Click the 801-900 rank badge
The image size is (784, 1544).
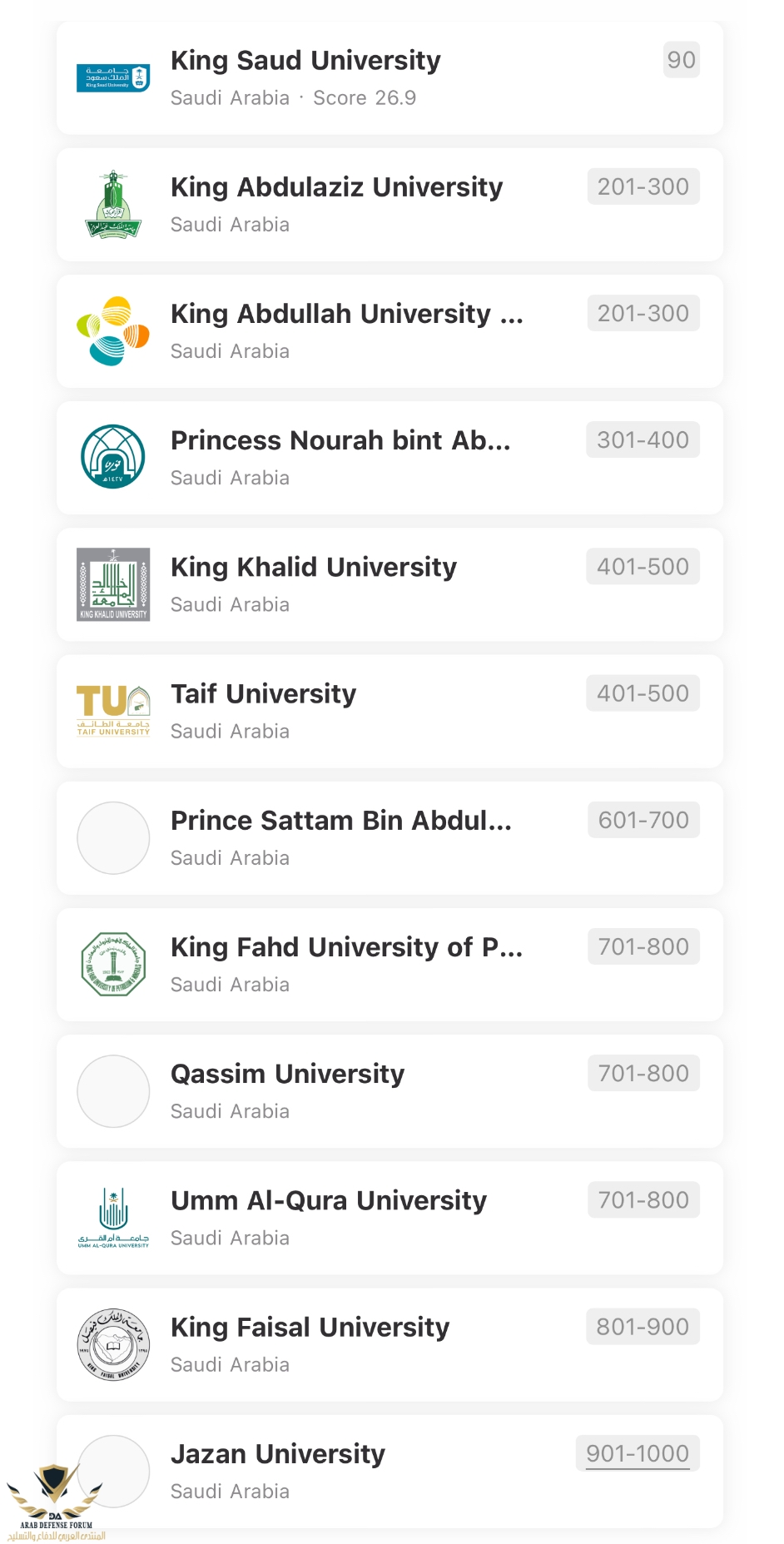[643, 1327]
